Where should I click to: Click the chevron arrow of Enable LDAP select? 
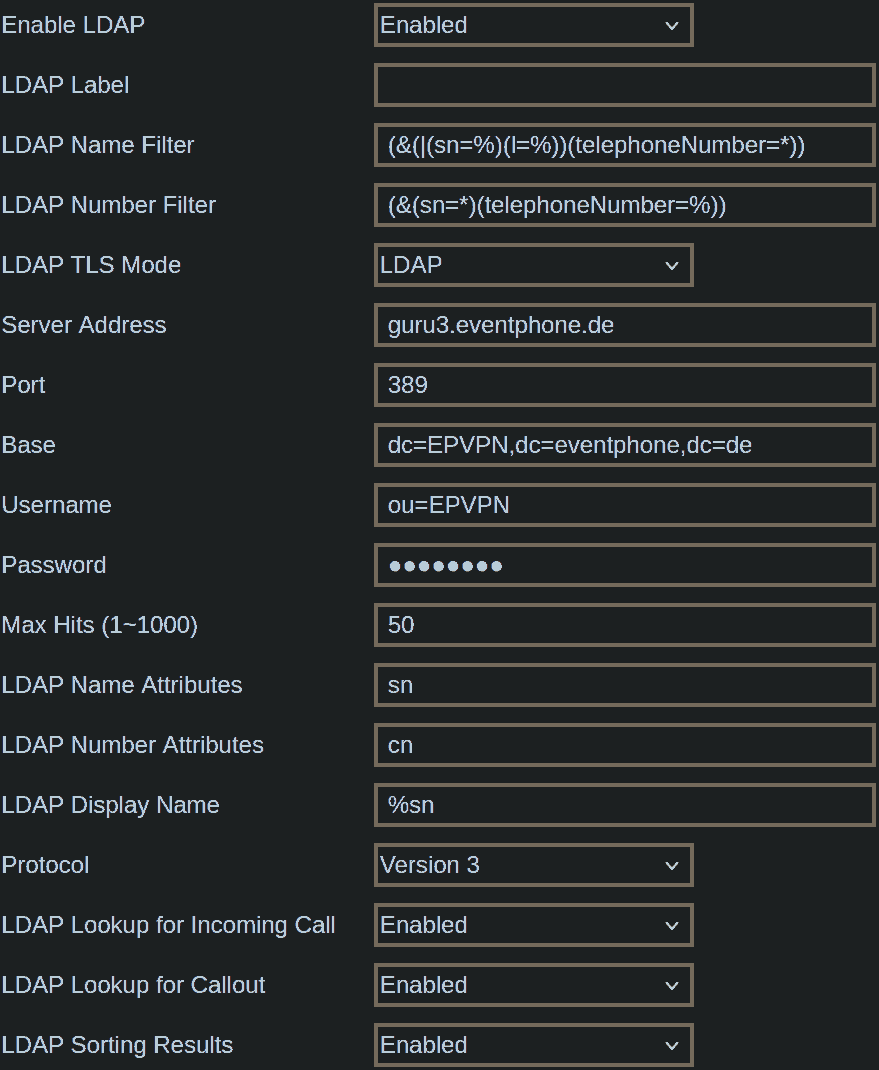[672, 26]
